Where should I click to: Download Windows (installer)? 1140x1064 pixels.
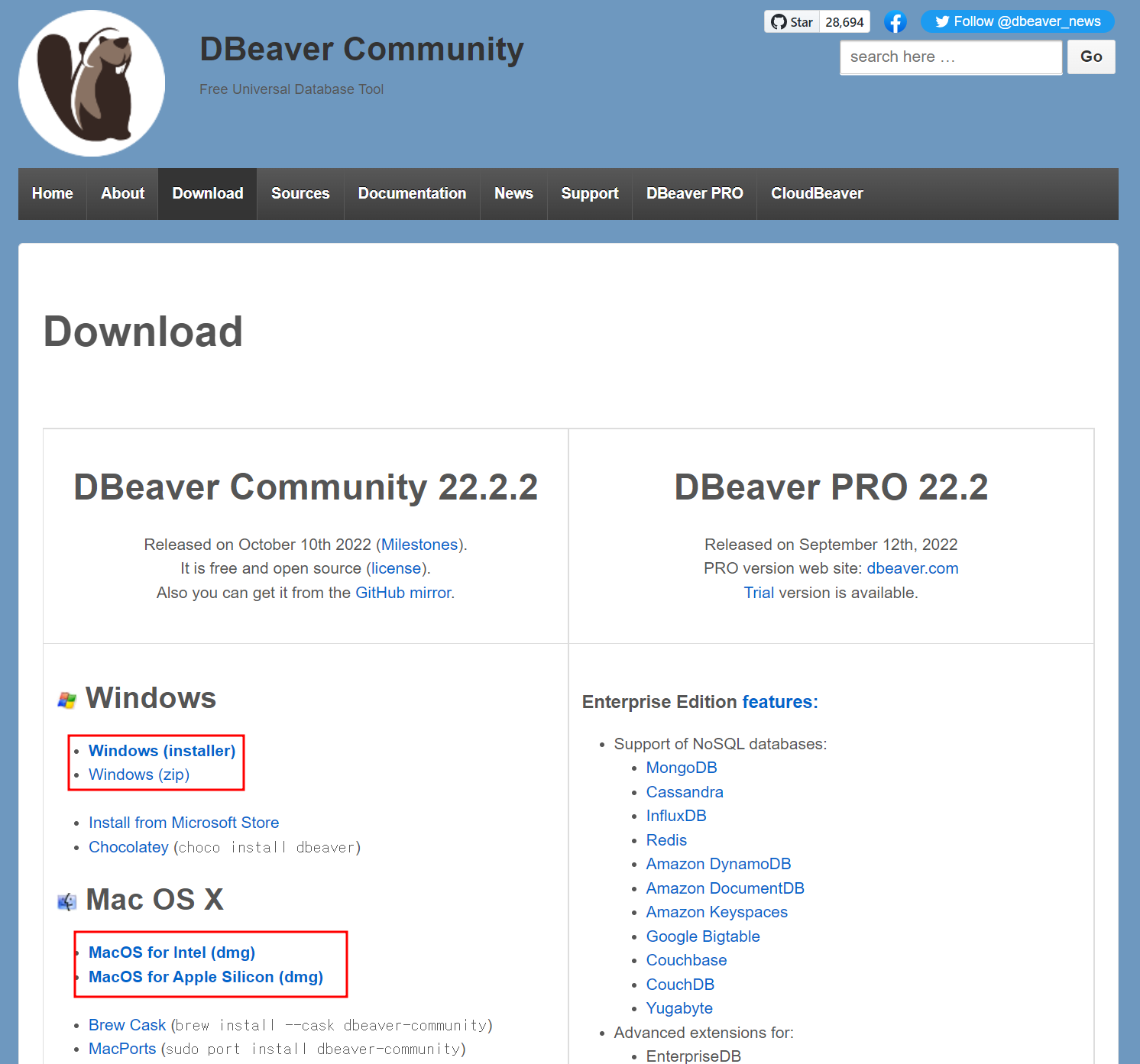(162, 751)
